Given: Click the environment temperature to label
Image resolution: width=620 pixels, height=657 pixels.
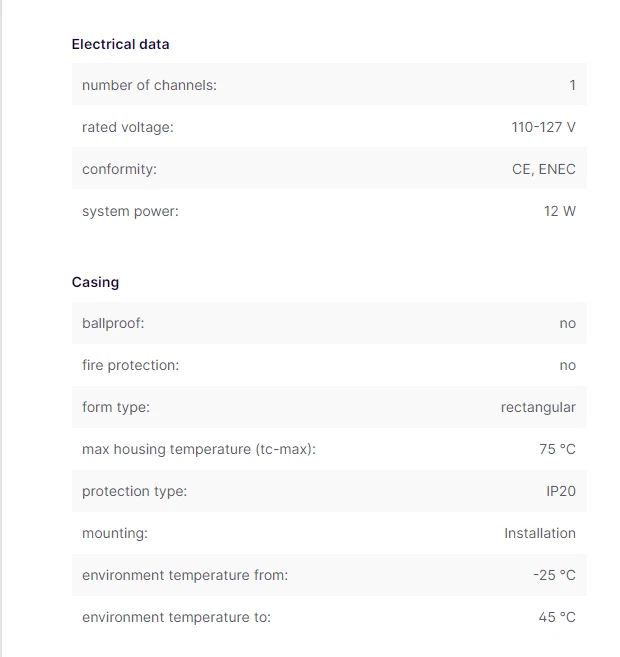Looking at the screenshot, I should [x=176, y=617].
